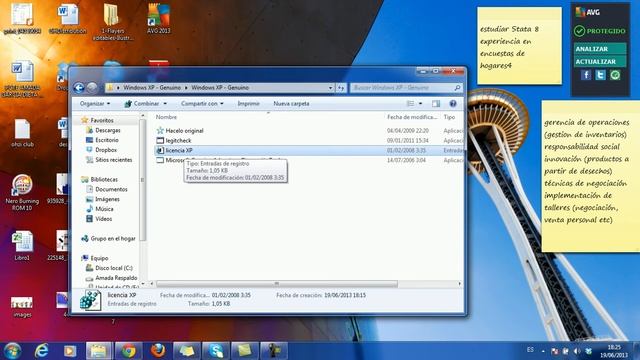
Task: Open Imágenes library
Action: click(x=107, y=199)
